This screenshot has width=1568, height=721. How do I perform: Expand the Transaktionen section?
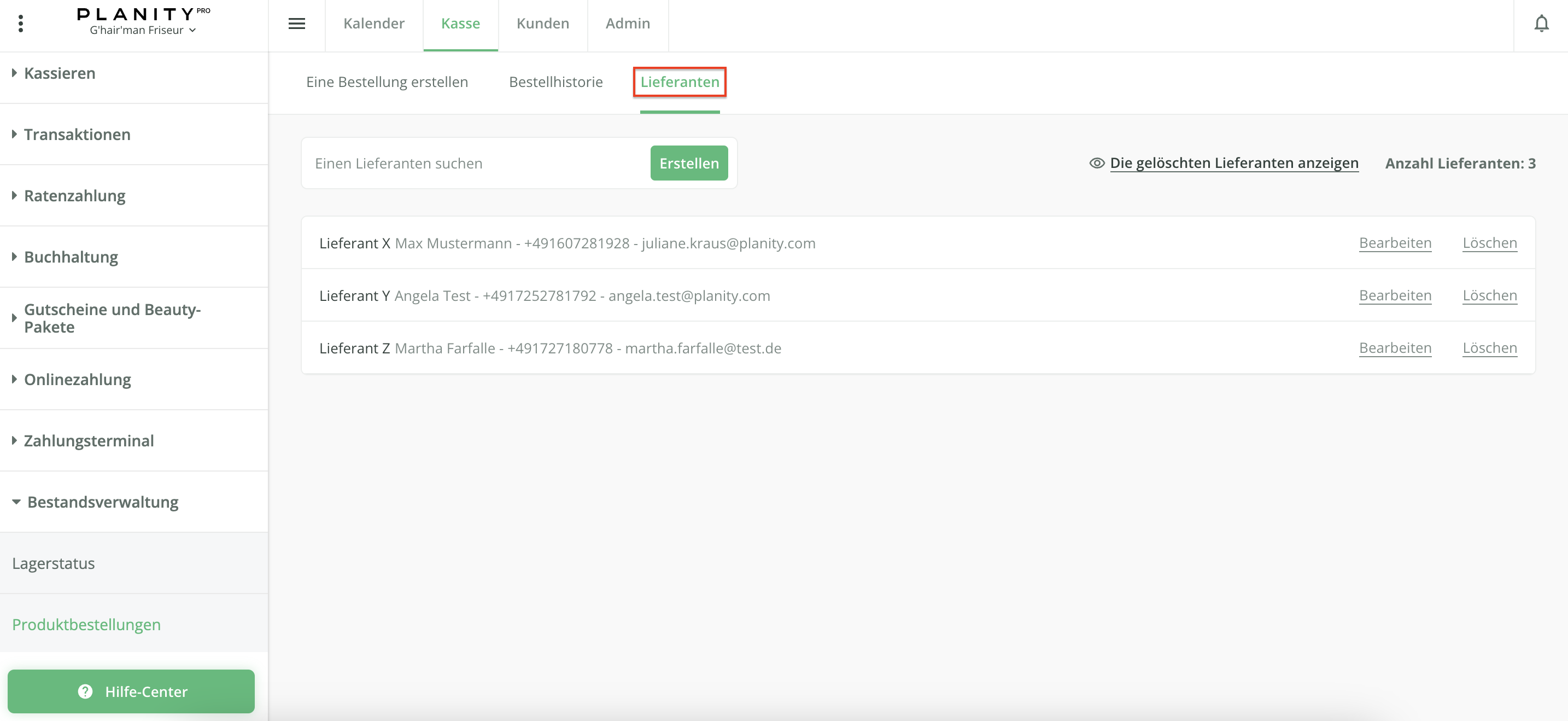tap(77, 135)
